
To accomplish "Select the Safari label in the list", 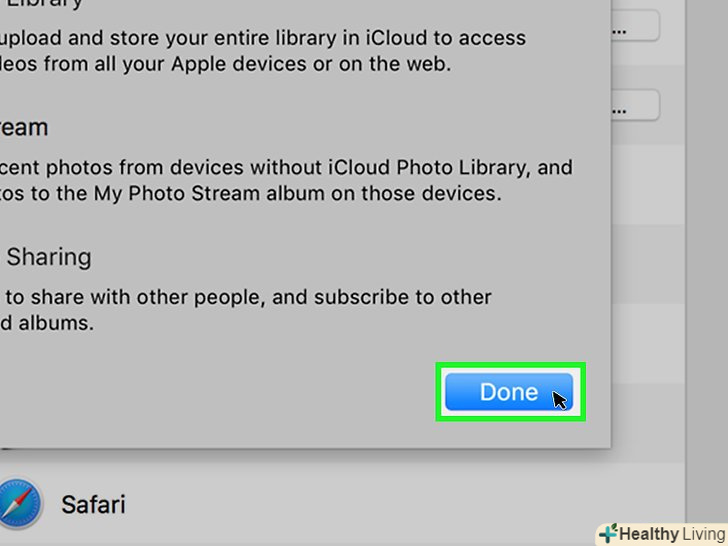I will point(93,503).
